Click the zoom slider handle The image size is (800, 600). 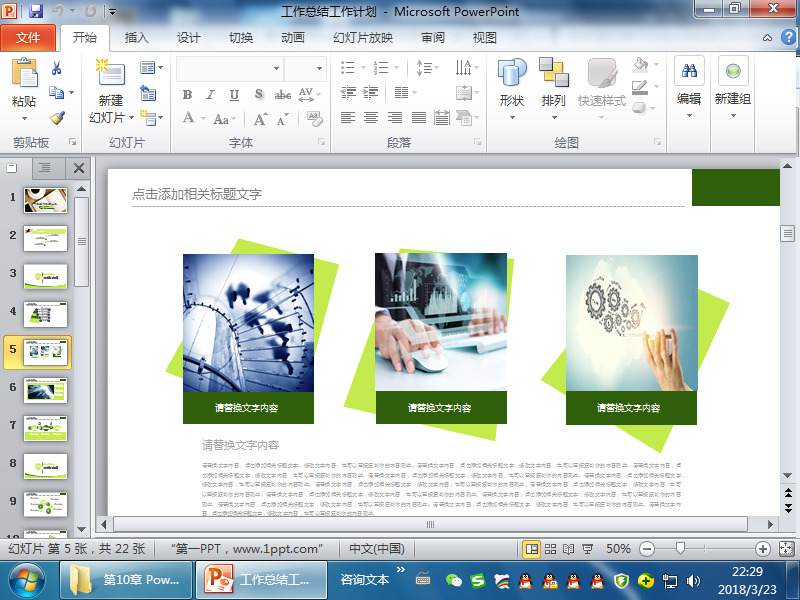click(x=681, y=549)
